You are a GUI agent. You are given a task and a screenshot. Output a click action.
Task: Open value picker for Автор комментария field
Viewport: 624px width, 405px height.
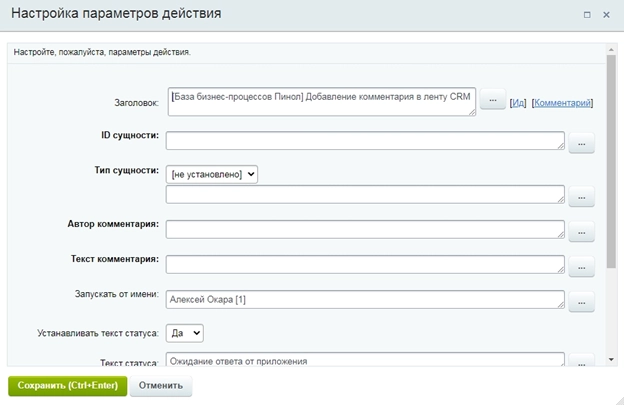[x=581, y=232]
